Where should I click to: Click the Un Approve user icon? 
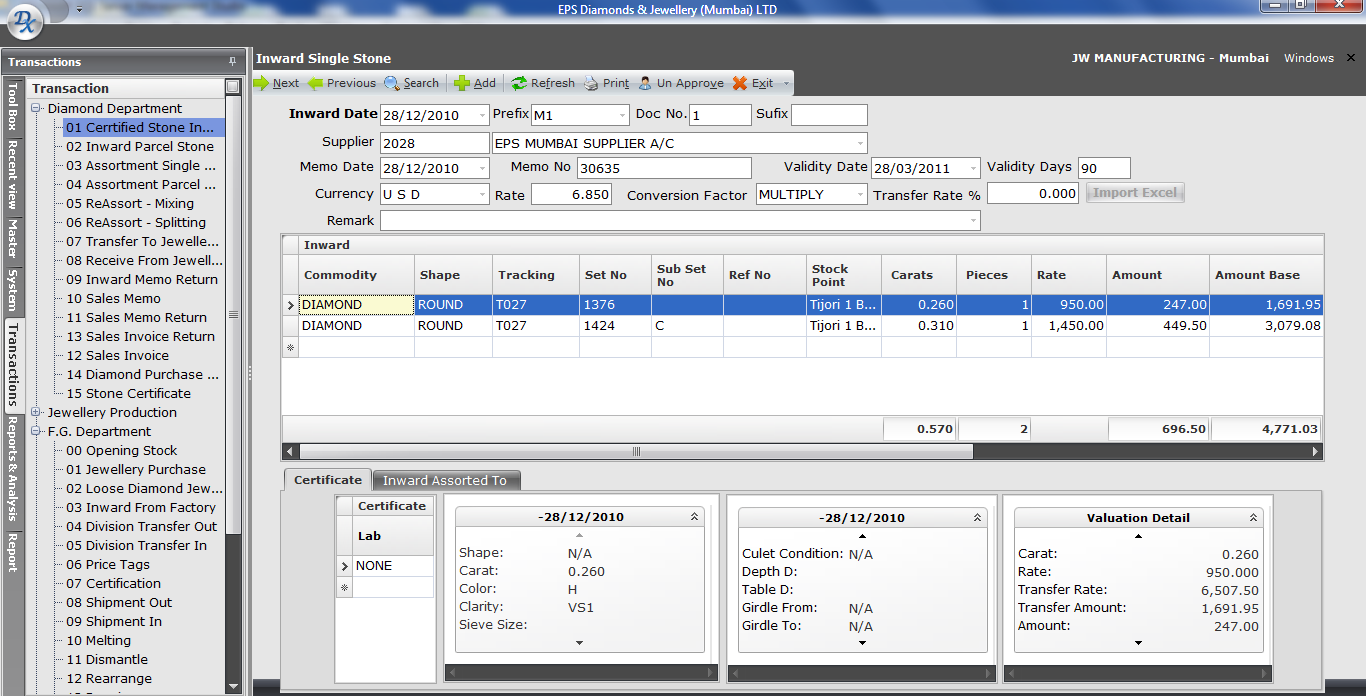click(645, 83)
